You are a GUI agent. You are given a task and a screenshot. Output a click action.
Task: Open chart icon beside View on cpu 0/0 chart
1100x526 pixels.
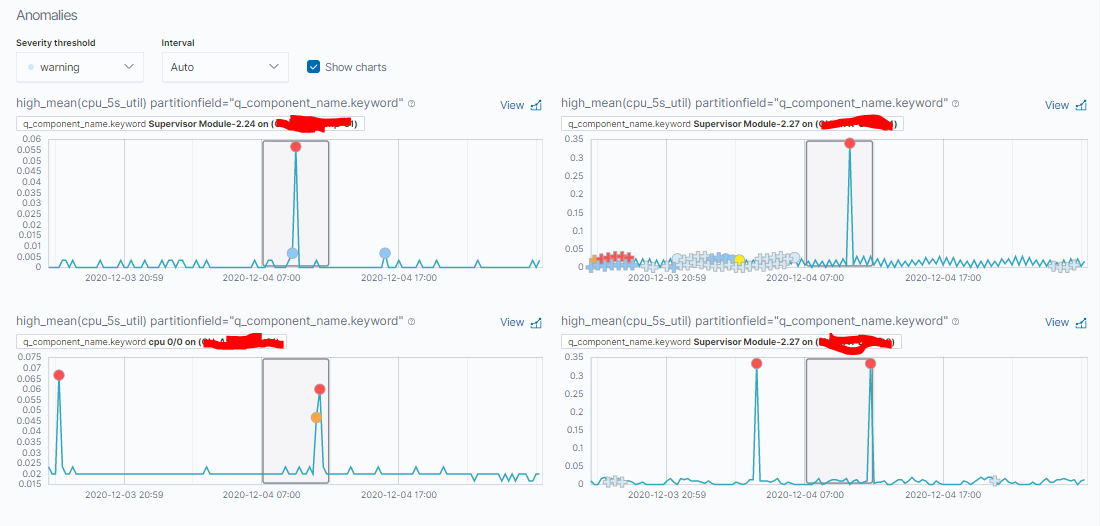[537, 323]
